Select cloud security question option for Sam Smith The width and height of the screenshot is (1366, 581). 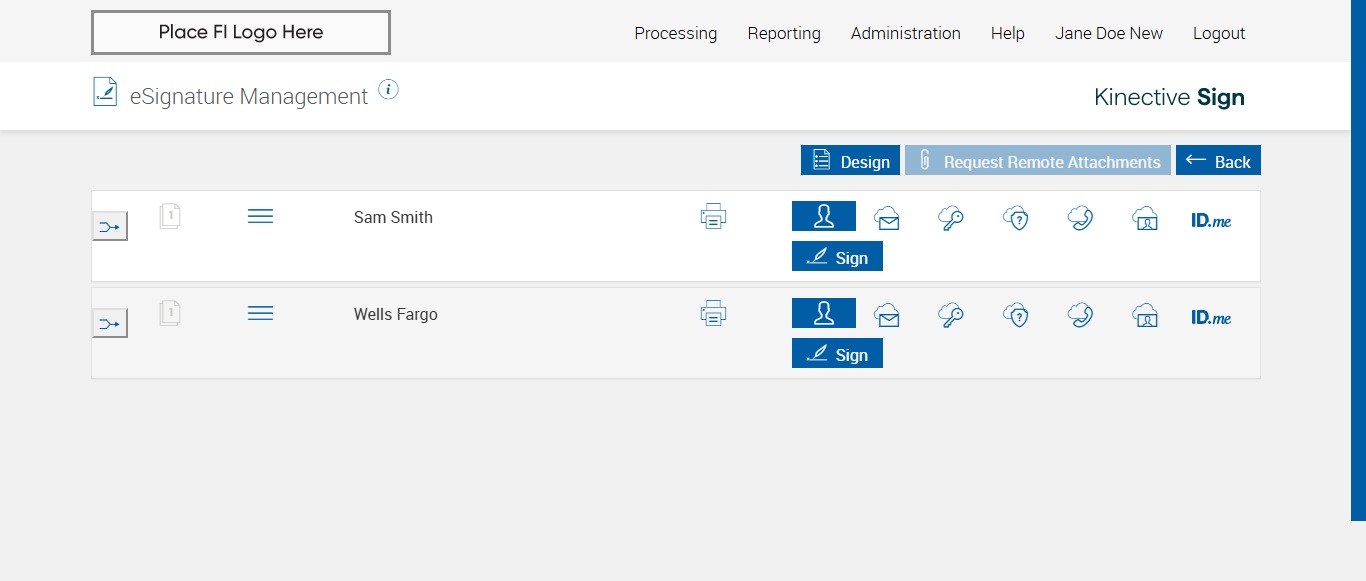tap(1016, 218)
